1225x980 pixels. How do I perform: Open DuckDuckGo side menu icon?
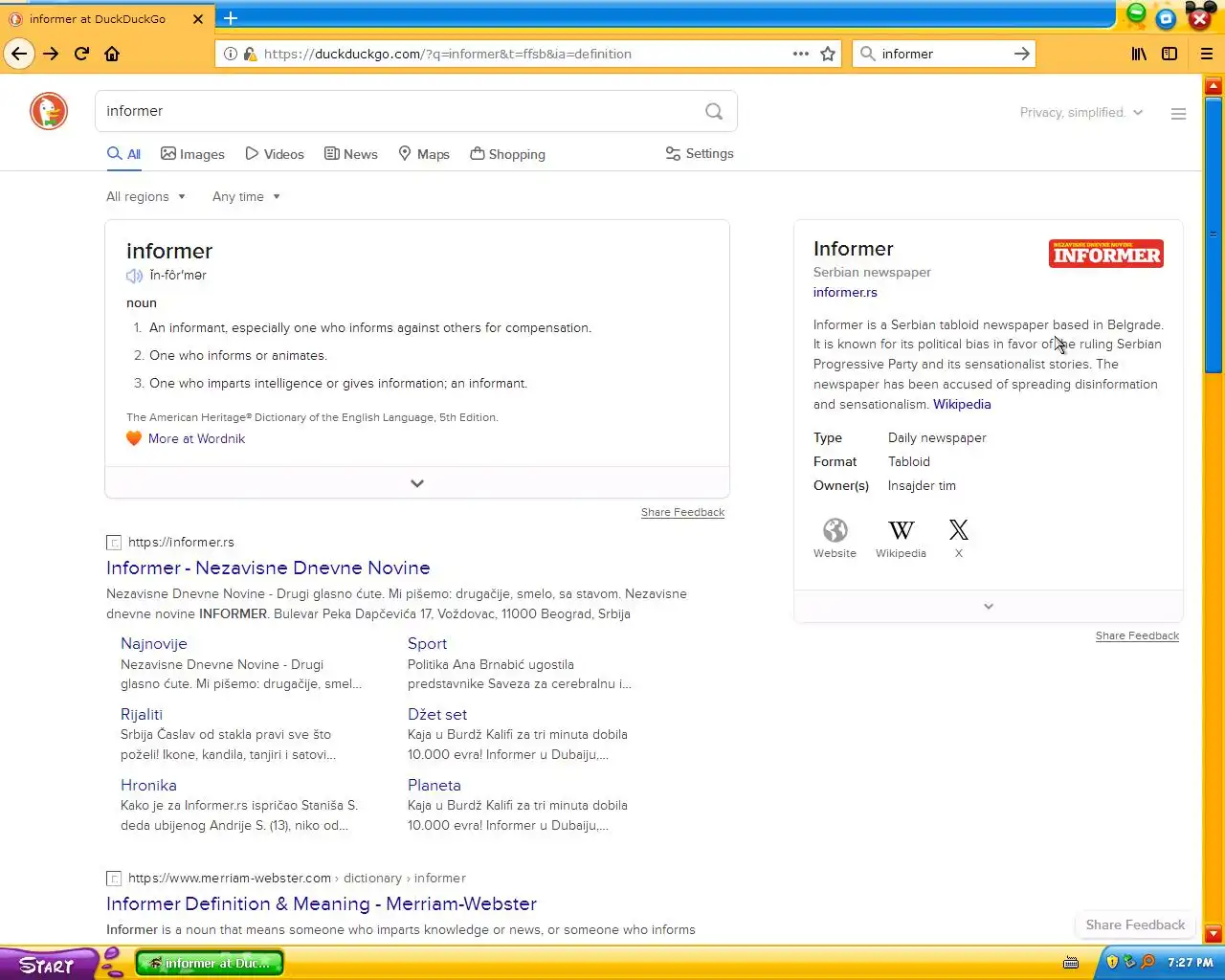1178,113
